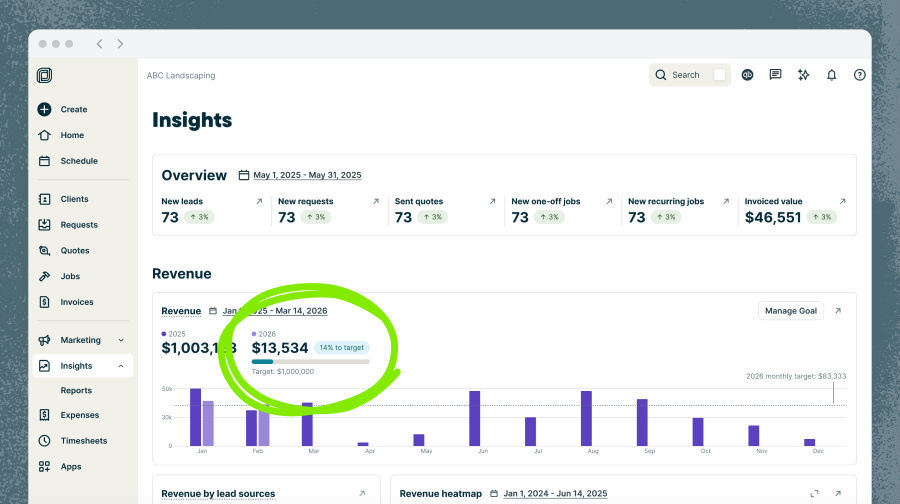Open the notifications bell
Screen dimensions: 900x504
[831, 75]
